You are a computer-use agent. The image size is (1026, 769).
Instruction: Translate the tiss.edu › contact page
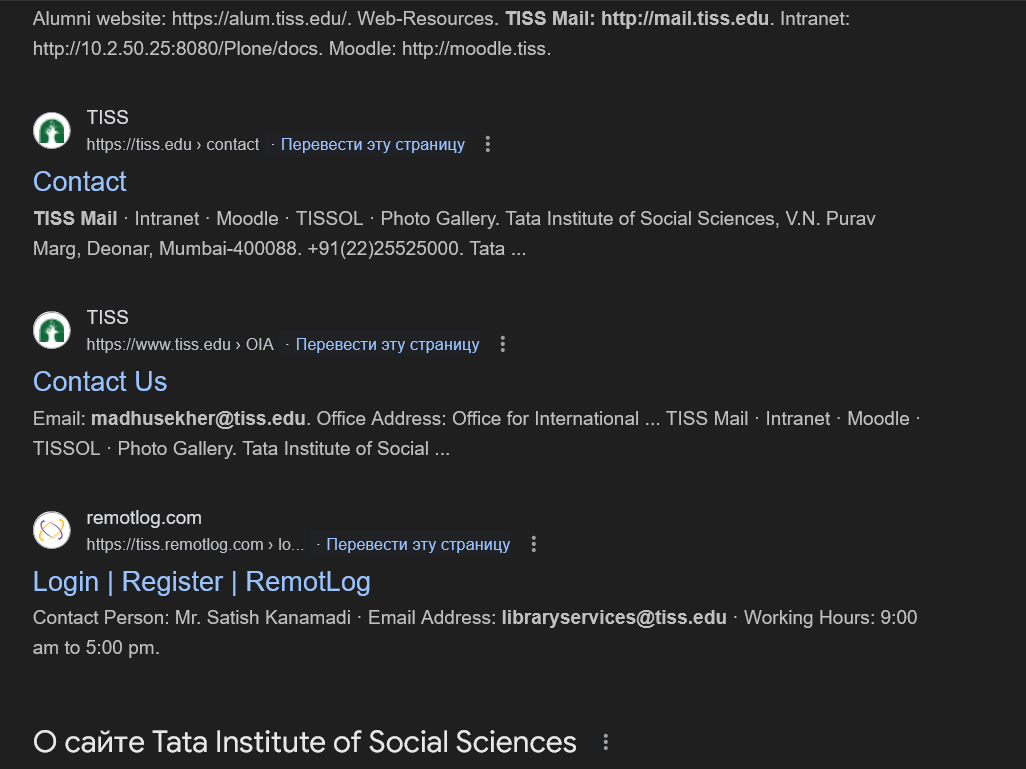(x=372, y=144)
